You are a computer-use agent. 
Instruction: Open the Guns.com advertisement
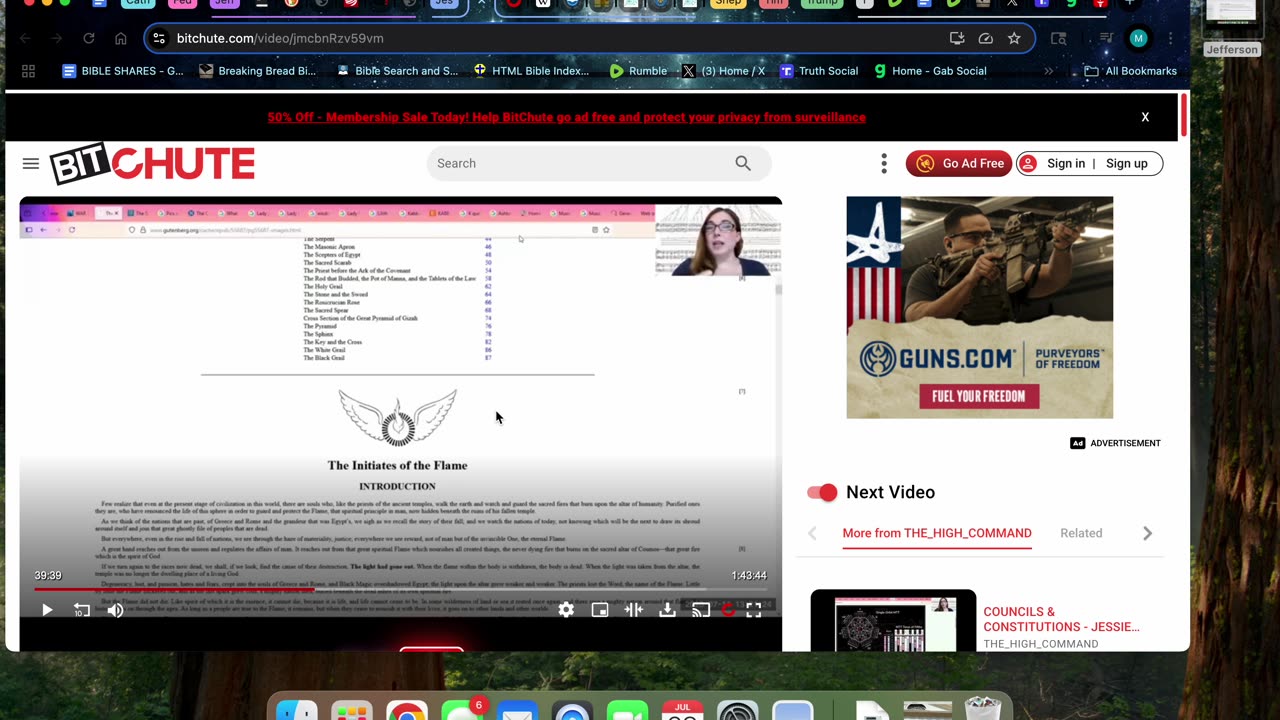coord(980,307)
